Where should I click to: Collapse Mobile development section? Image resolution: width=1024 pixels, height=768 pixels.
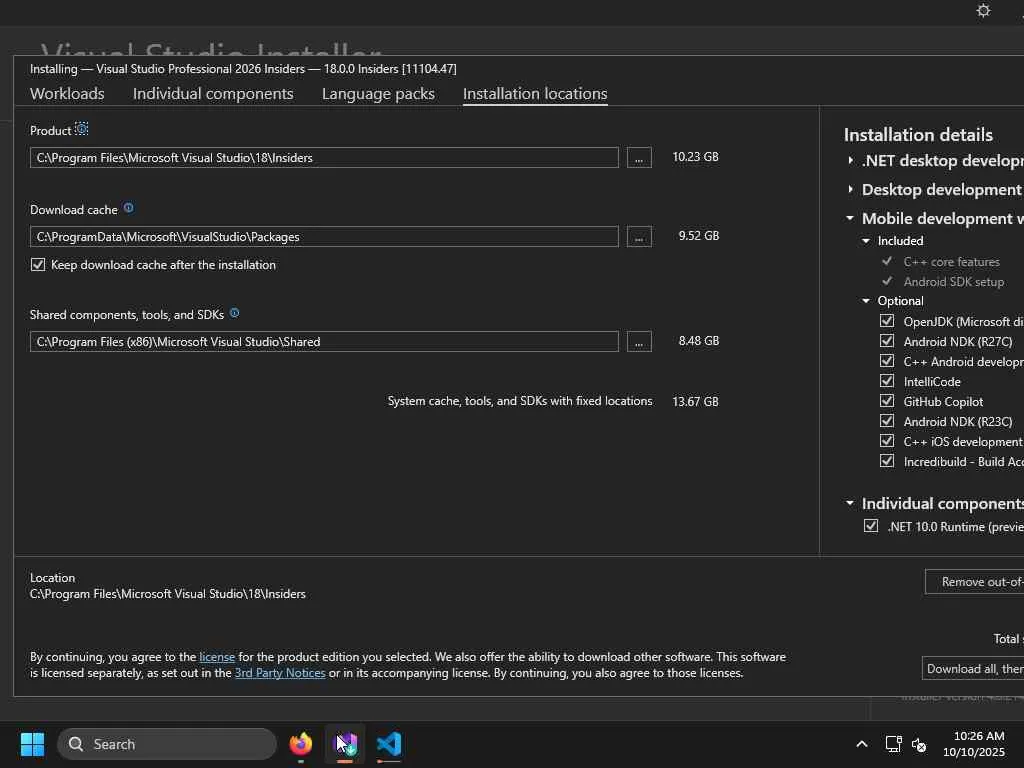[x=850, y=218]
